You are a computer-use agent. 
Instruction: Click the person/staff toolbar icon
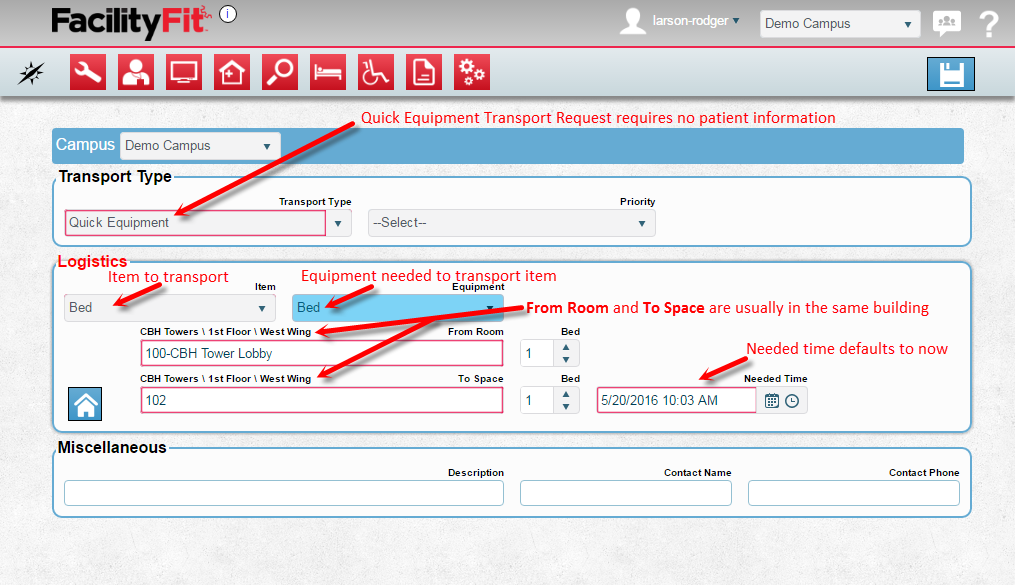click(x=136, y=72)
